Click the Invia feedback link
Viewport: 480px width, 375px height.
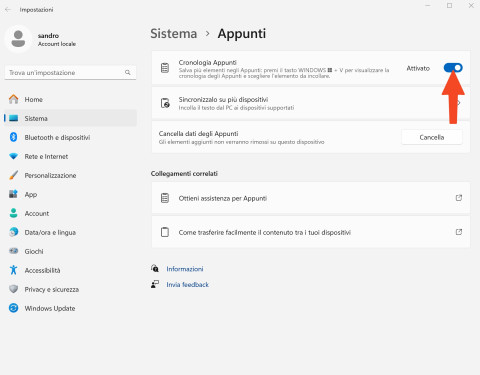click(x=187, y=285)
